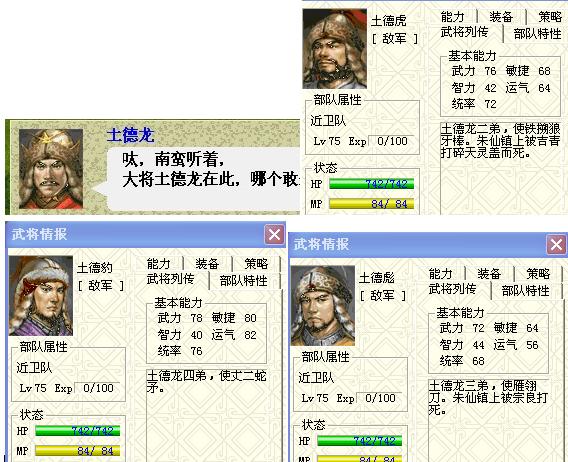This screenshot has width=568, height=462.
Task: Open 装备 tab in 土德虎 panel
Action: 501,17
